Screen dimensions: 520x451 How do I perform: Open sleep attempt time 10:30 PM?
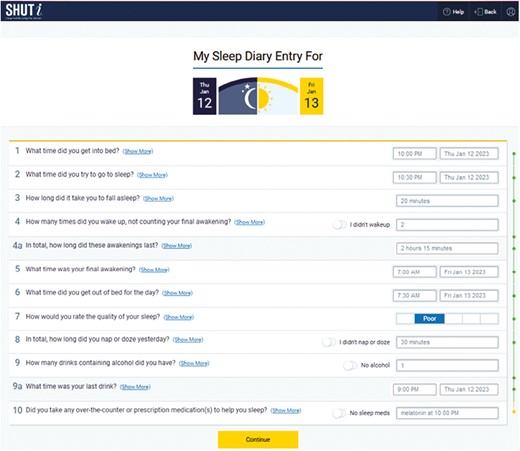[414, 178]
